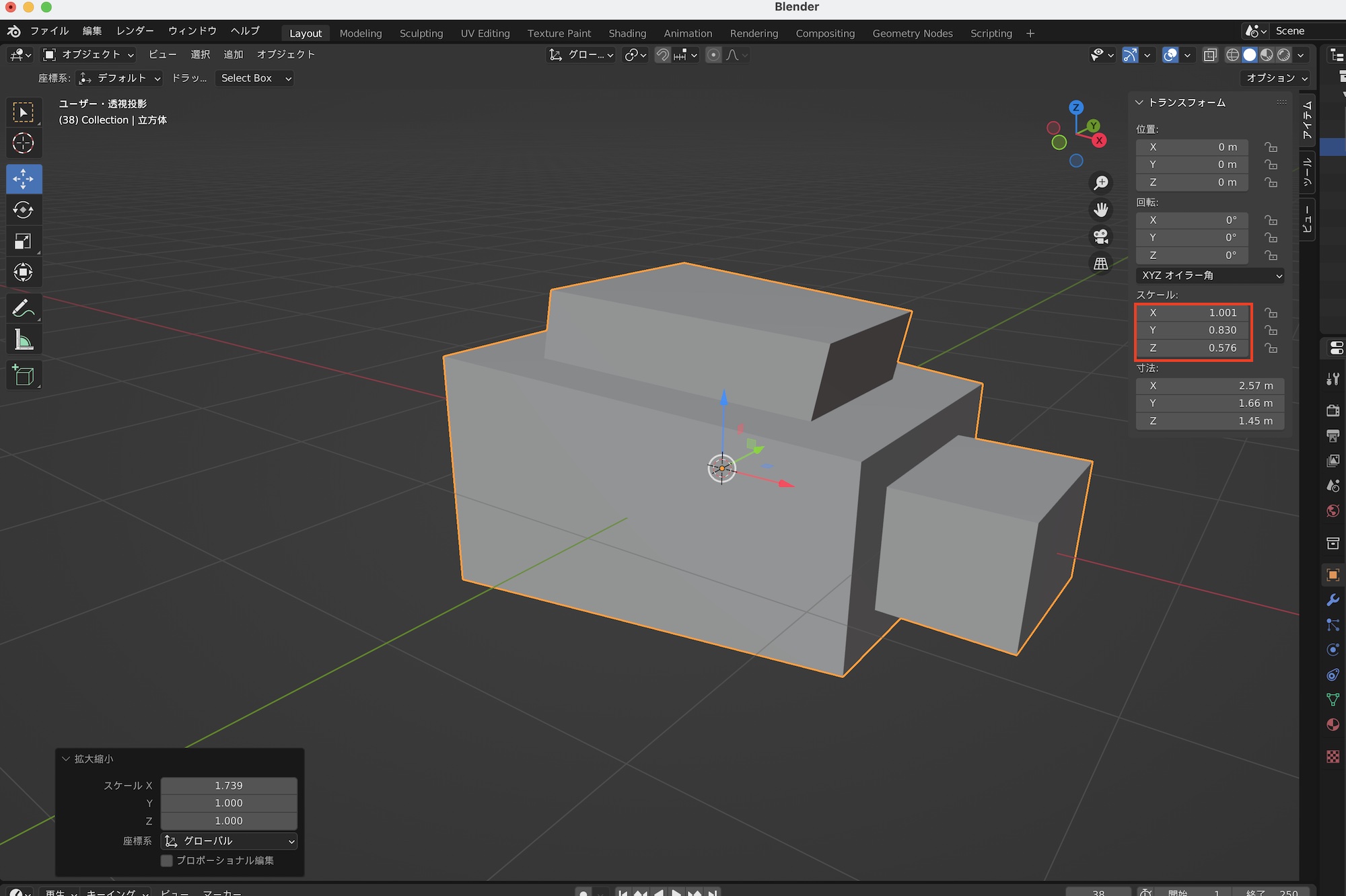Switch orthographic view with grid icon
This screenshot has width=1346, height=896.
click(1101, 264)
